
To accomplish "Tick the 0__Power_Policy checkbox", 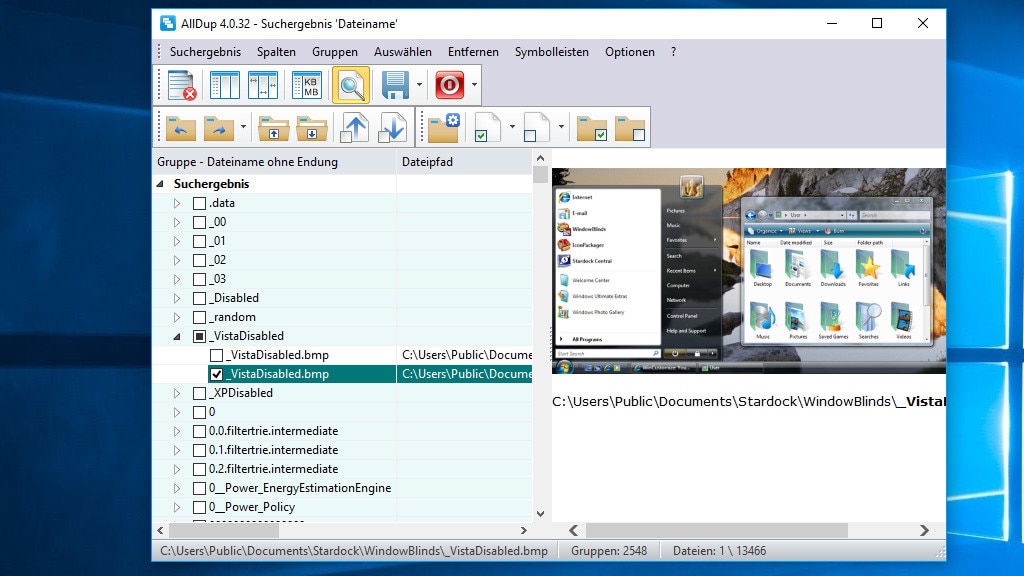I will pos(200,507).
